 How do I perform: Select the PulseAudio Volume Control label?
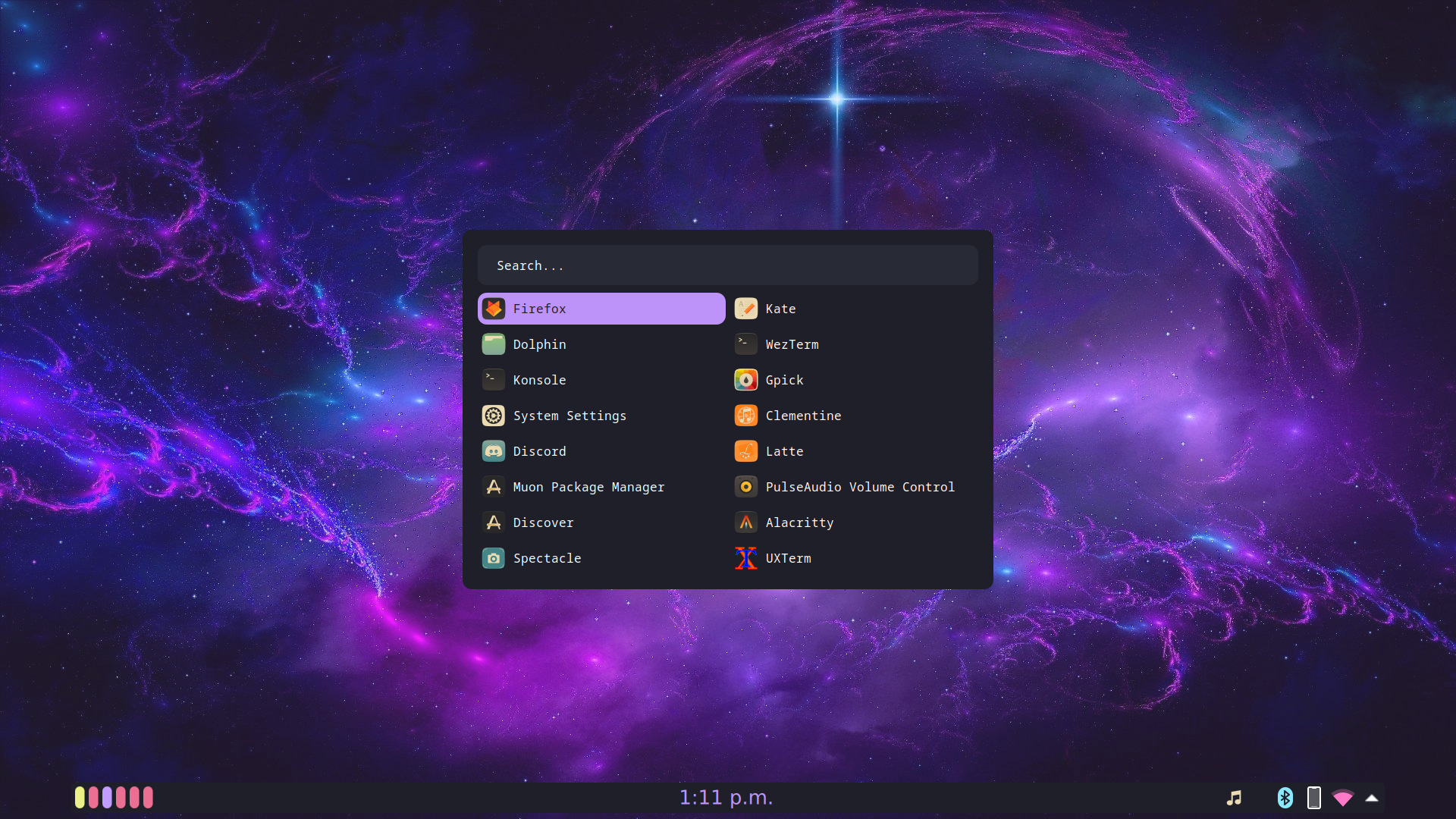(x=860, y=487)
